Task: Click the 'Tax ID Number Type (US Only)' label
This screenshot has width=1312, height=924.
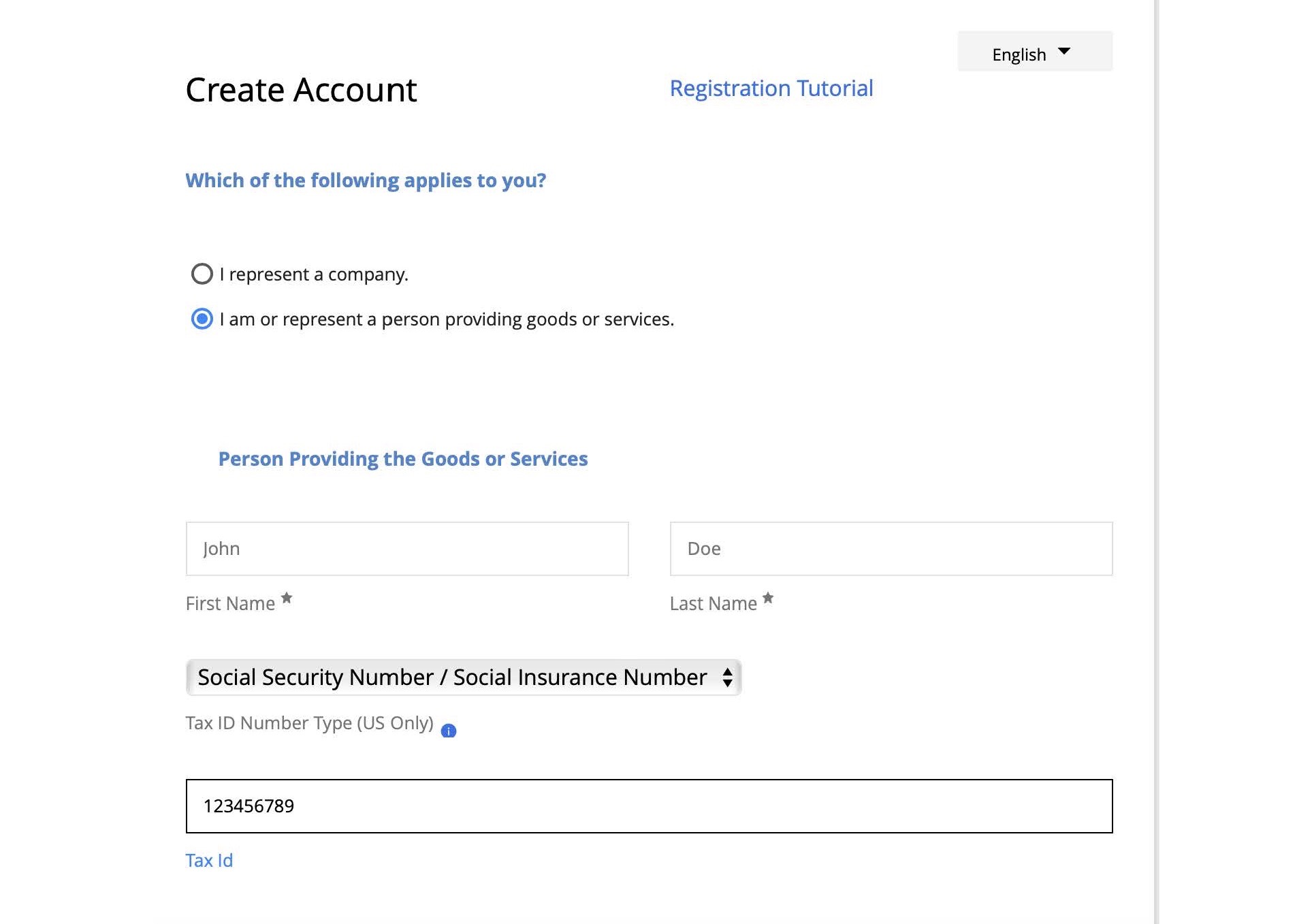Action: point(310,723)
